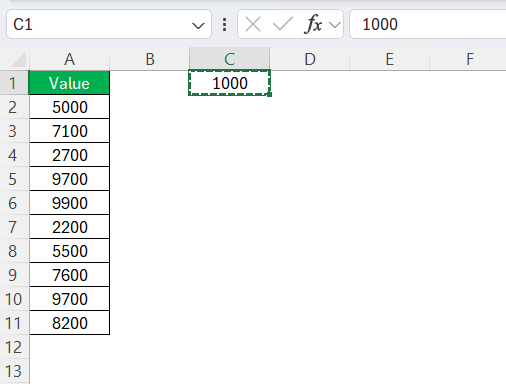
Task: Select row 11 header
Action: 14,323
